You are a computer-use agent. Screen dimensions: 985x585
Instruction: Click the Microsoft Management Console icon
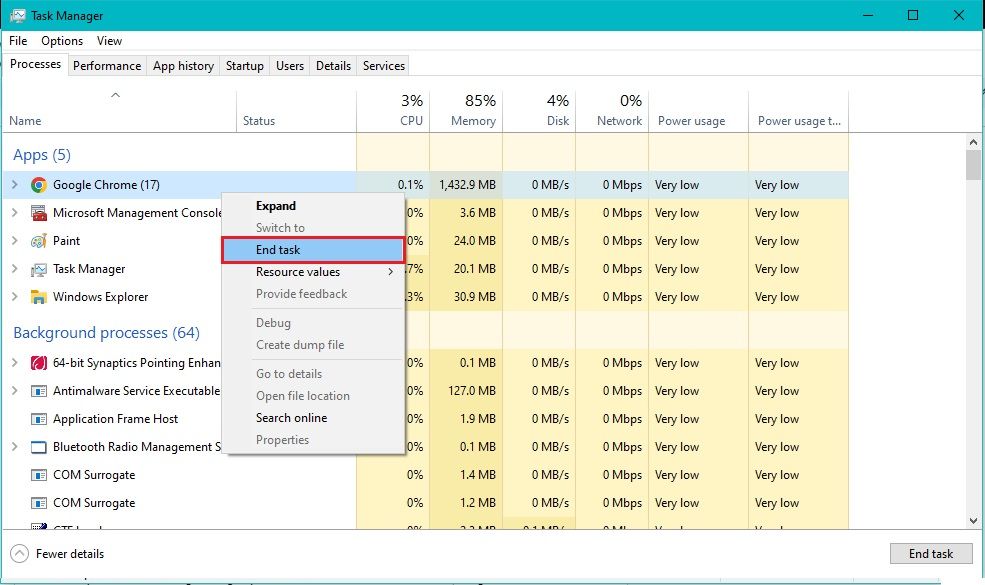click(x=39, y=213)
